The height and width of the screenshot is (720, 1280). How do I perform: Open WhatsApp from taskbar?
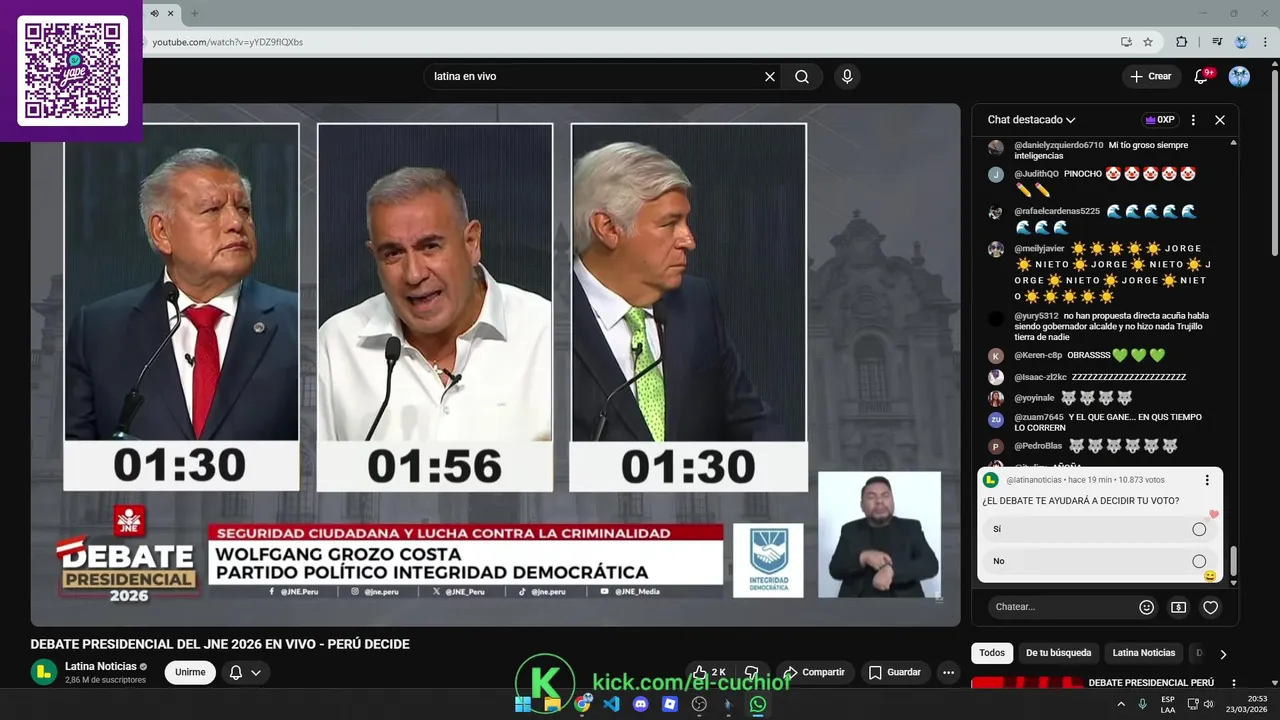758,704
